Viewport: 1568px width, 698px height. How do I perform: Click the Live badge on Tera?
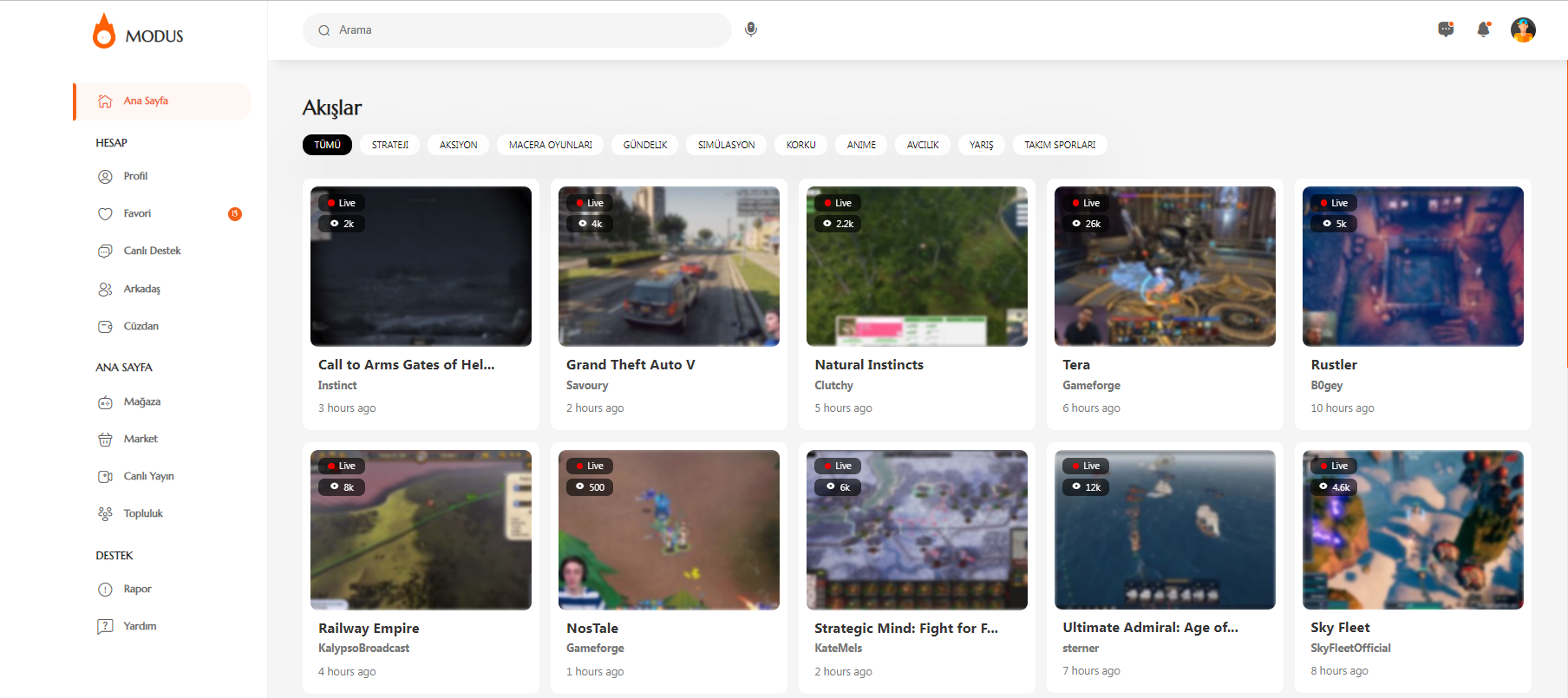click(x=1085, y=203)
